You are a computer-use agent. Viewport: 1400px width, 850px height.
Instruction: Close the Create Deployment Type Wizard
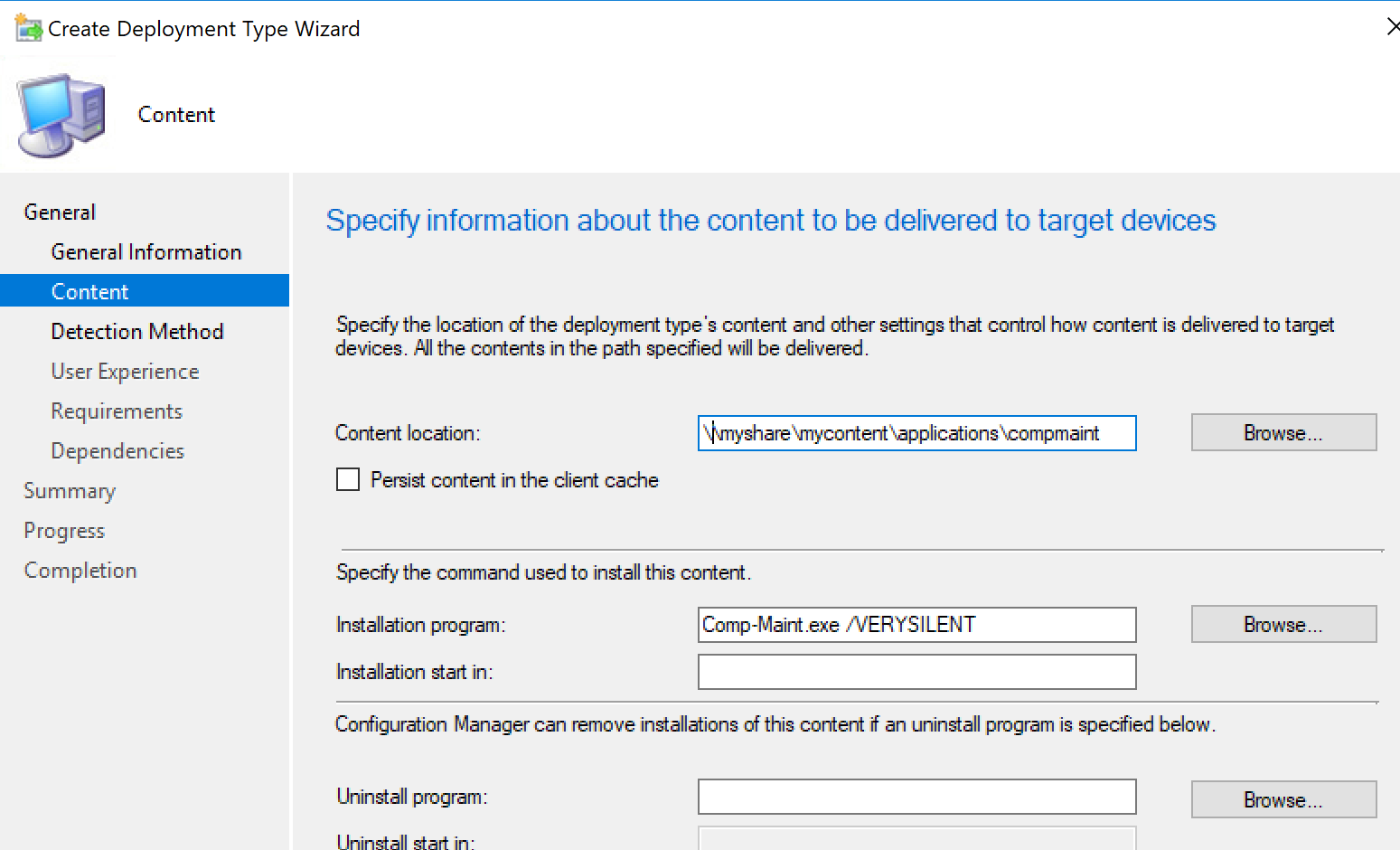[1393, 26]
